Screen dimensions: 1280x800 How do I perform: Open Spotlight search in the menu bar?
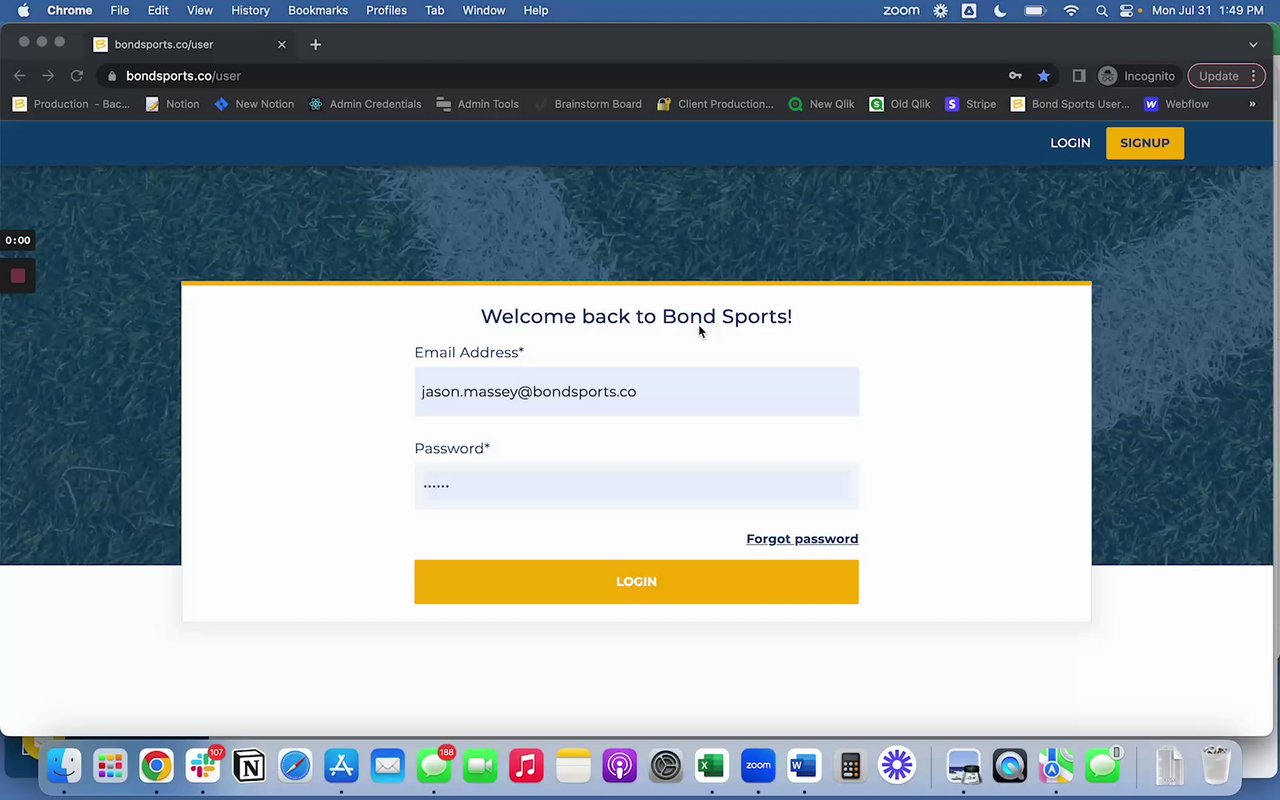coord(1101,10)
